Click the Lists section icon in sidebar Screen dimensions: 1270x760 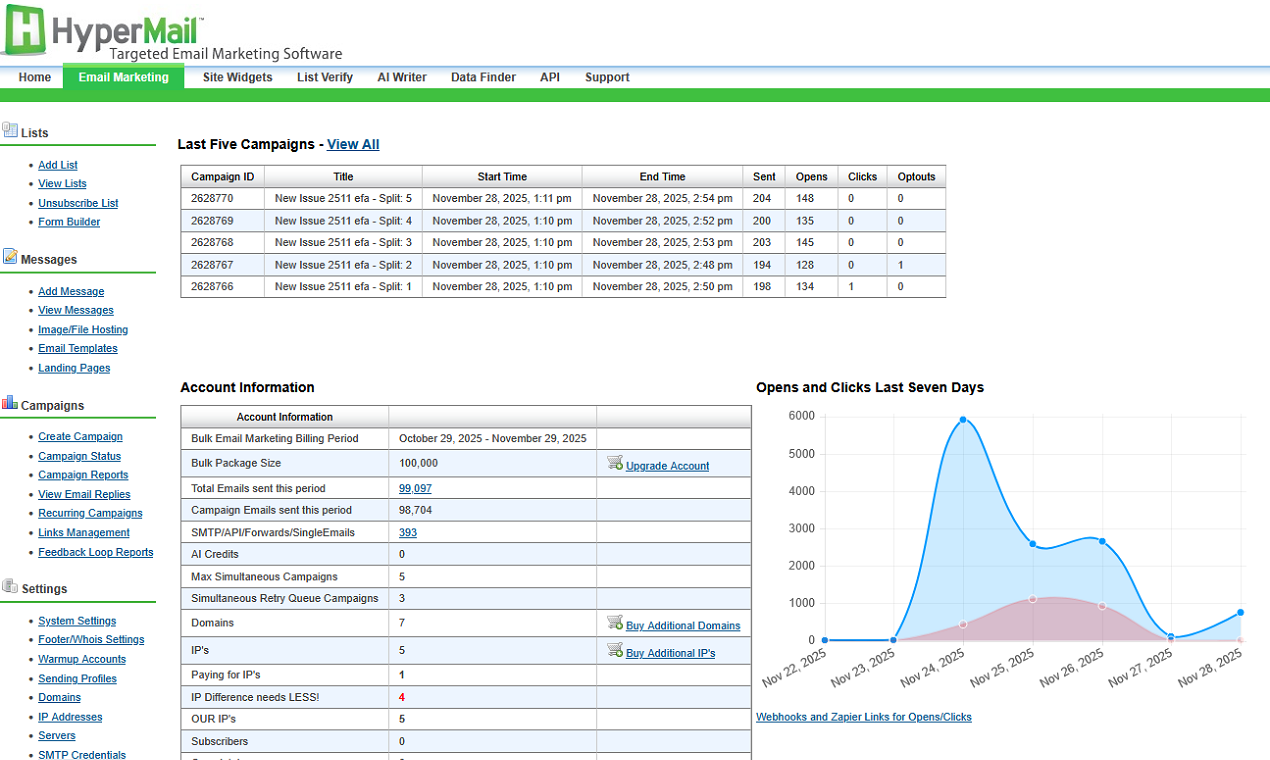[10, 131]
